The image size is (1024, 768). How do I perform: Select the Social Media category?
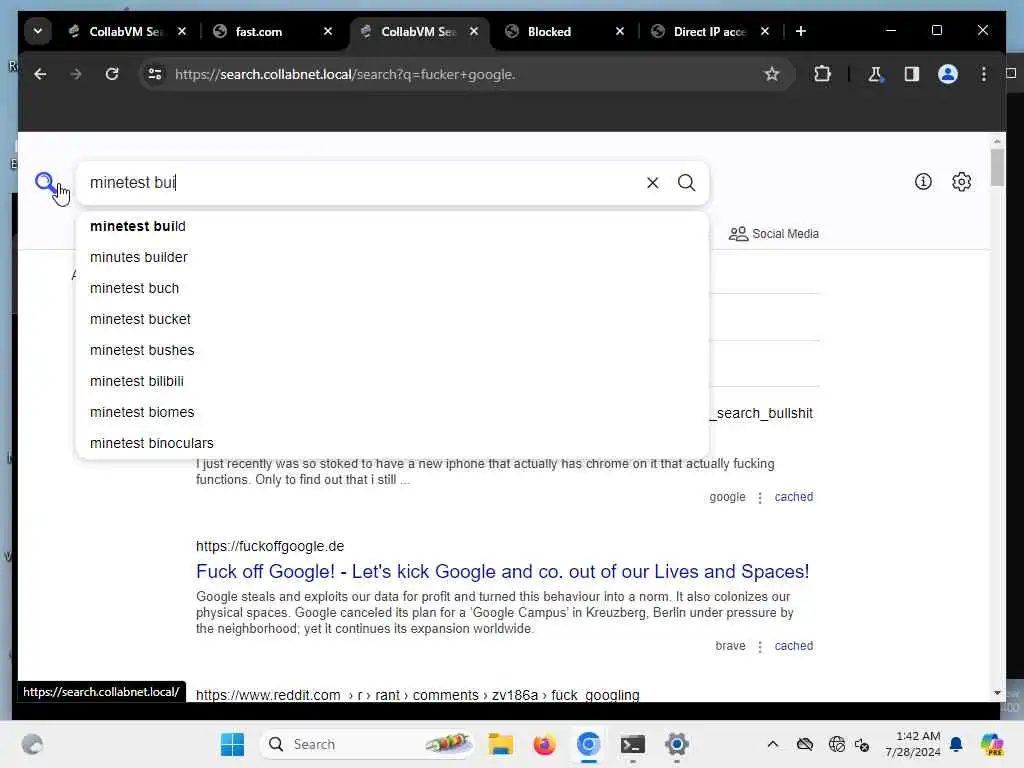pos(774,234)
